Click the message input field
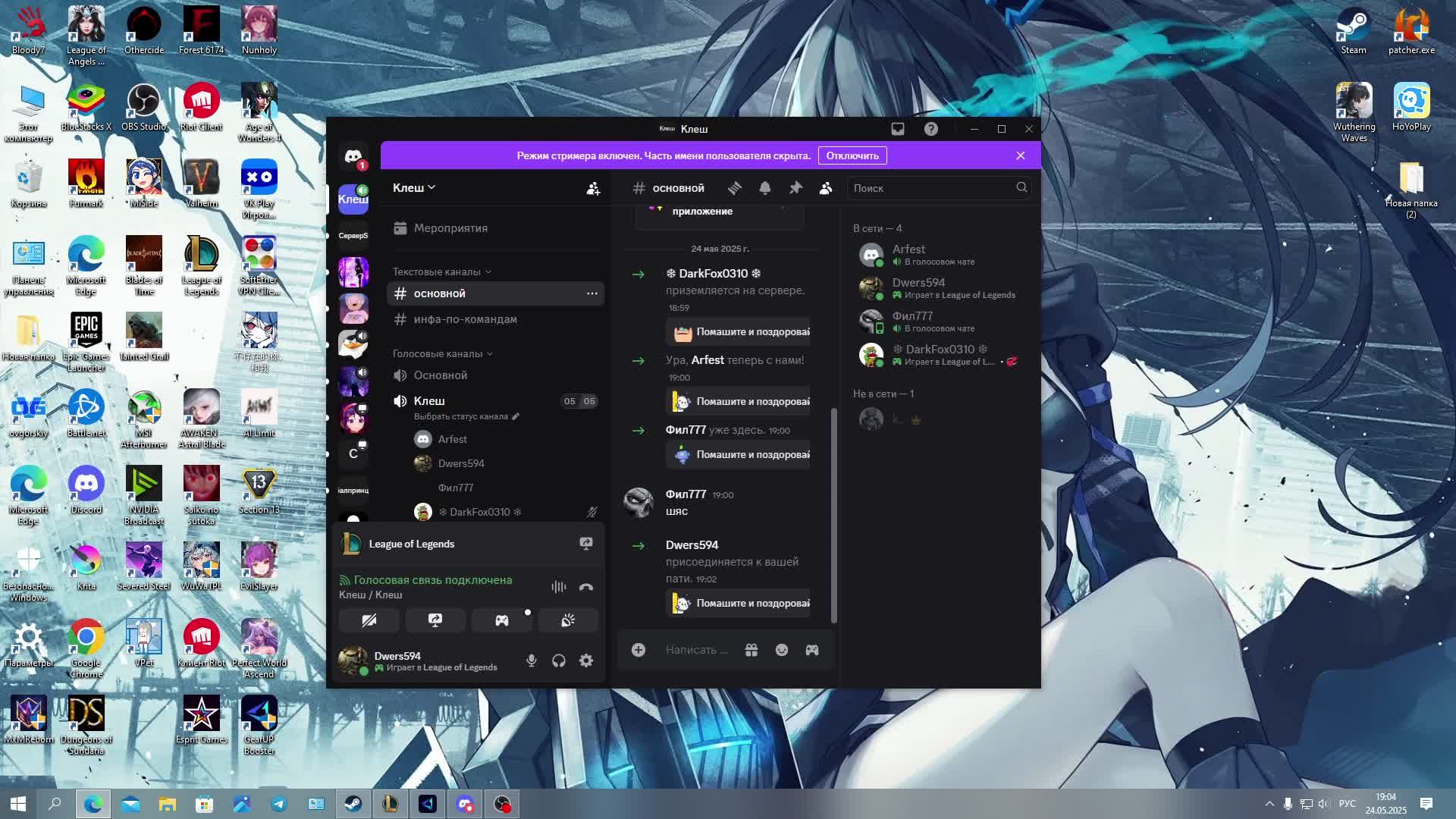Image resolution: width=1456 pixels, height=819 pixels. [696, 650]
